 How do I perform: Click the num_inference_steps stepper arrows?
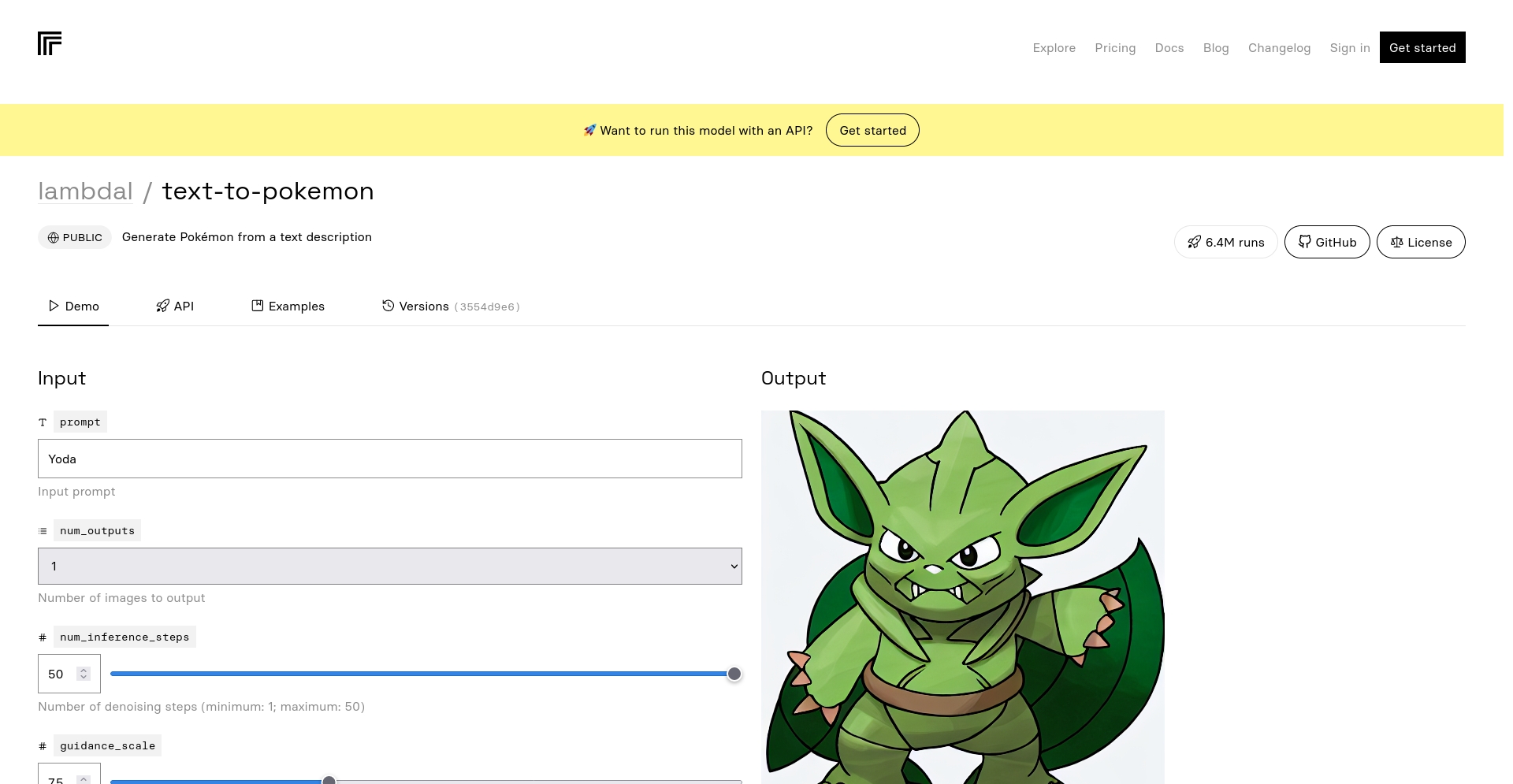(84, 674)
